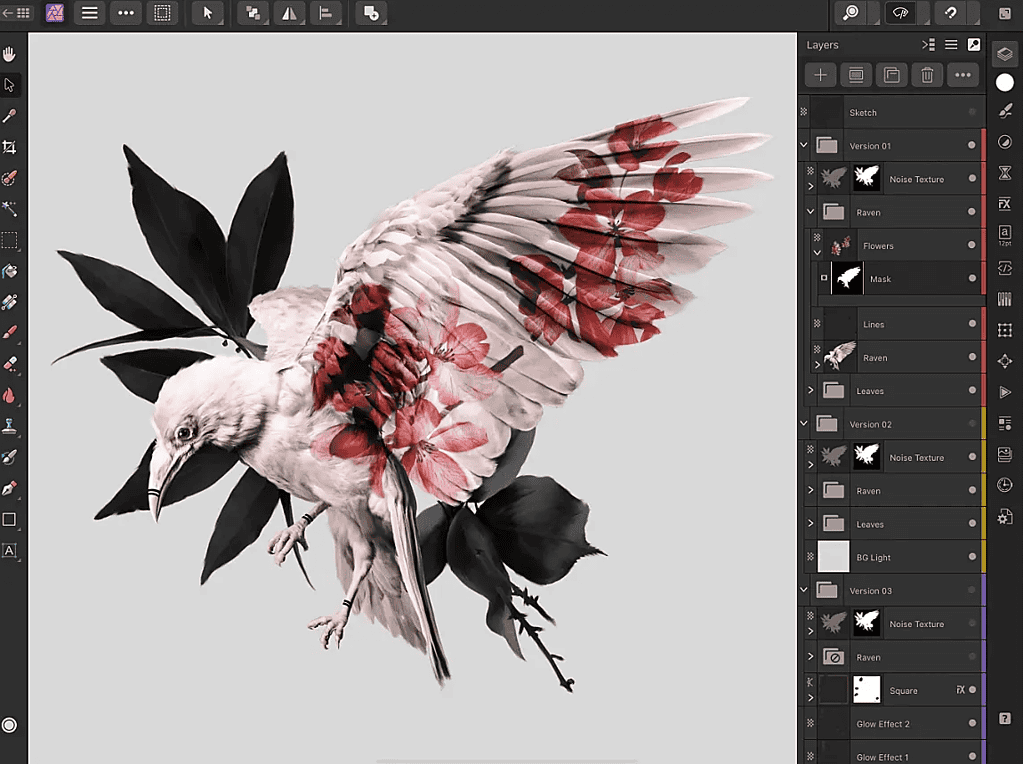Pin the Layers panel

coord(974,44)
